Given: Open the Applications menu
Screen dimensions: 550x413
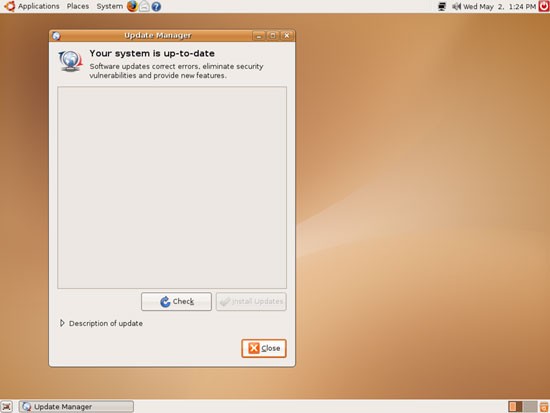Looking at the screenshot, I should click(39, 6).
